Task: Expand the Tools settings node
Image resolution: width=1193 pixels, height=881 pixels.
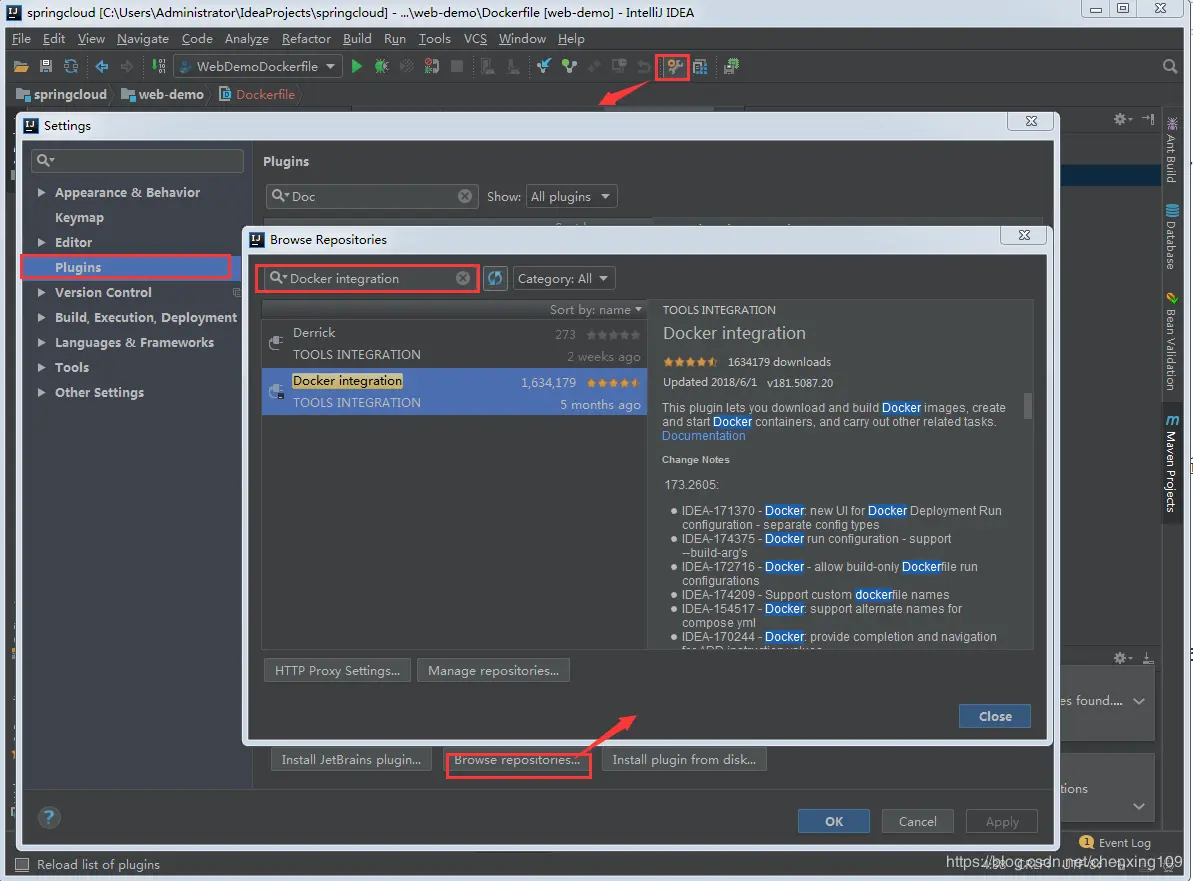Action: (x=41, y=367)
